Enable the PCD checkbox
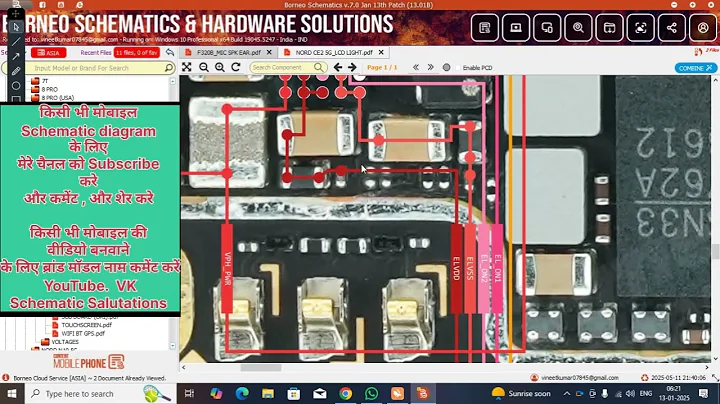Image resolution: width=720 pixels, height=404 pixels. click(x=458, y=67)
